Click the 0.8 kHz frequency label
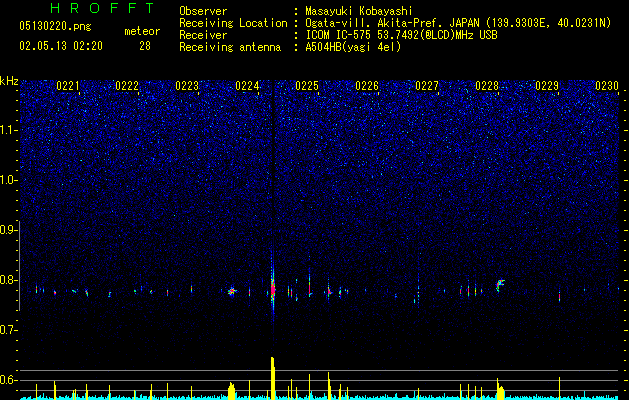The image size is (629, 400). pos(9,280)
